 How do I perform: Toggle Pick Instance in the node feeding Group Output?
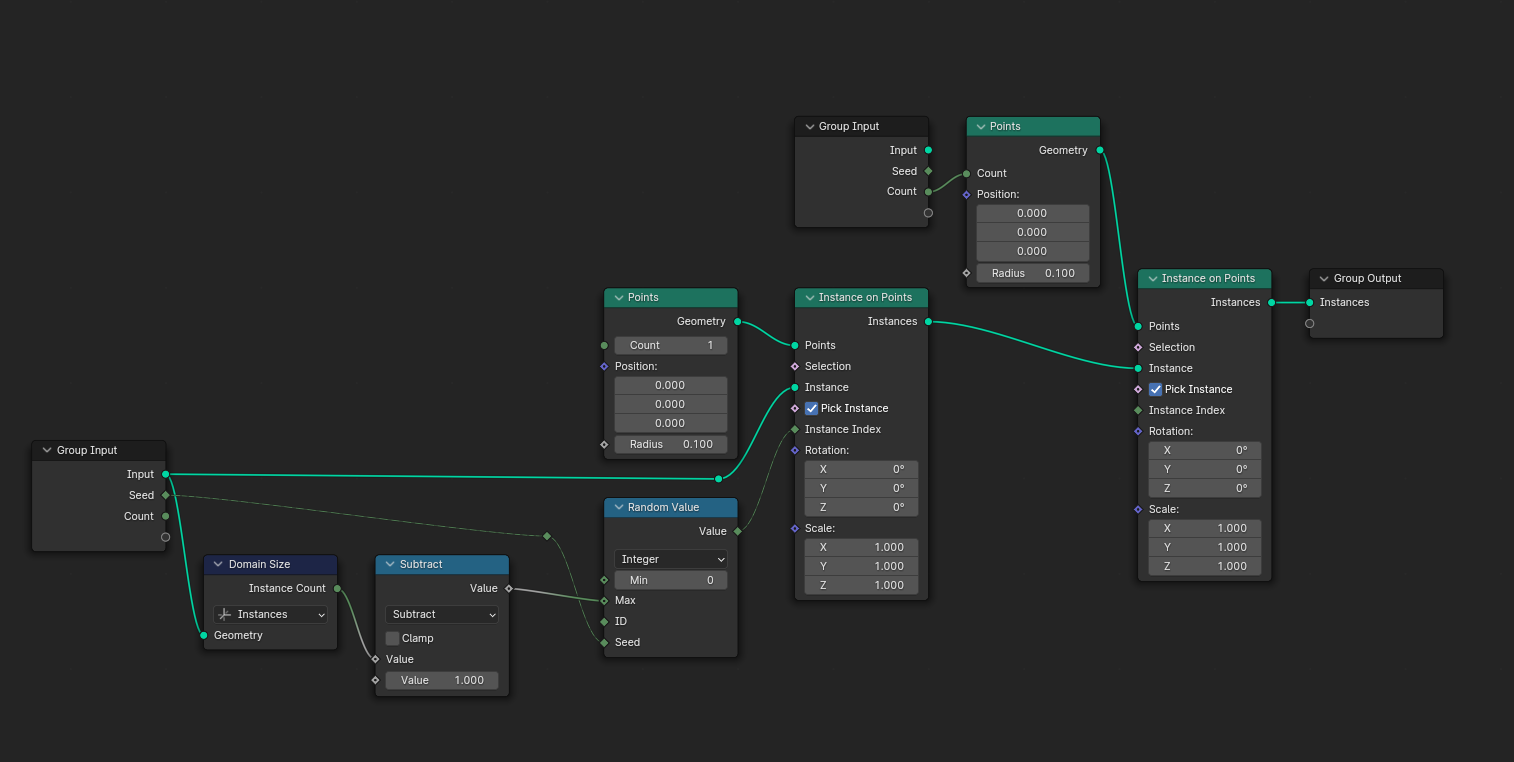(x=1155, y=389)
